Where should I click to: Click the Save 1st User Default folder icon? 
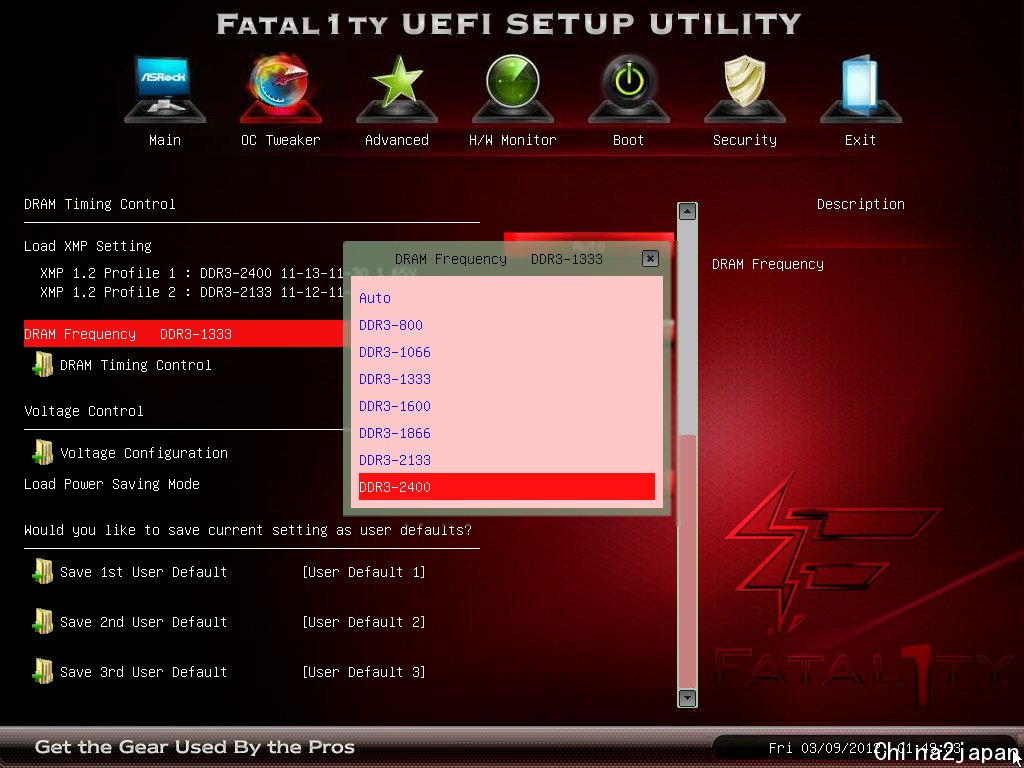click(42, 571)
